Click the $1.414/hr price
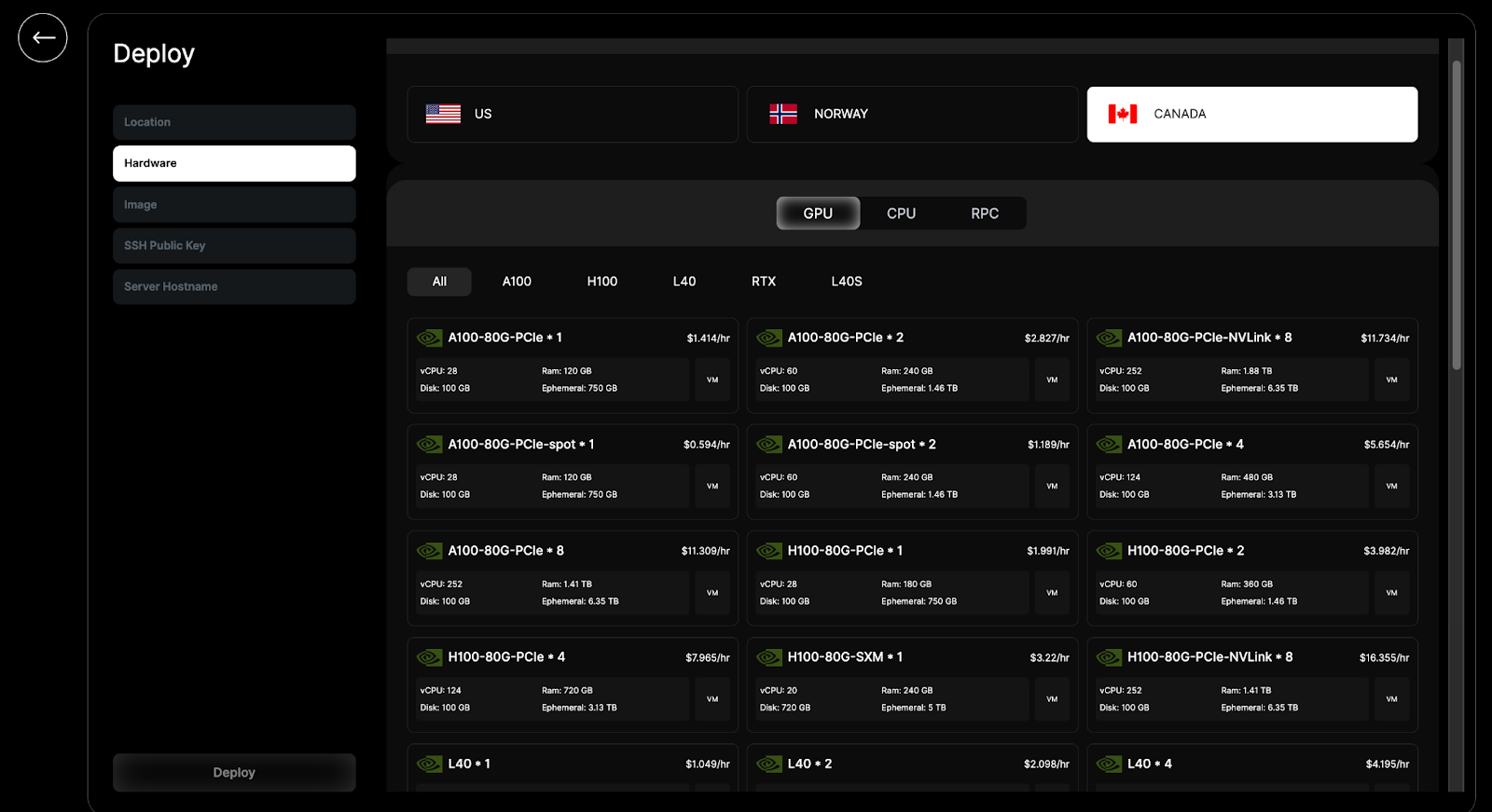 click(x=709, y=338)
